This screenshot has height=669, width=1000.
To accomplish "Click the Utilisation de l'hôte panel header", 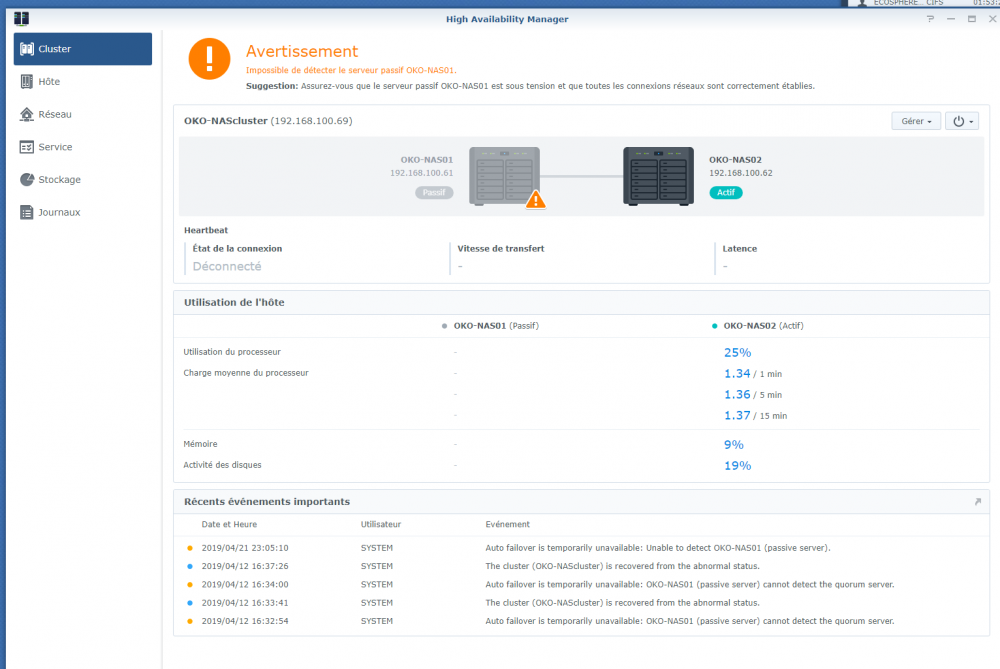I will (x=581, y=302).
